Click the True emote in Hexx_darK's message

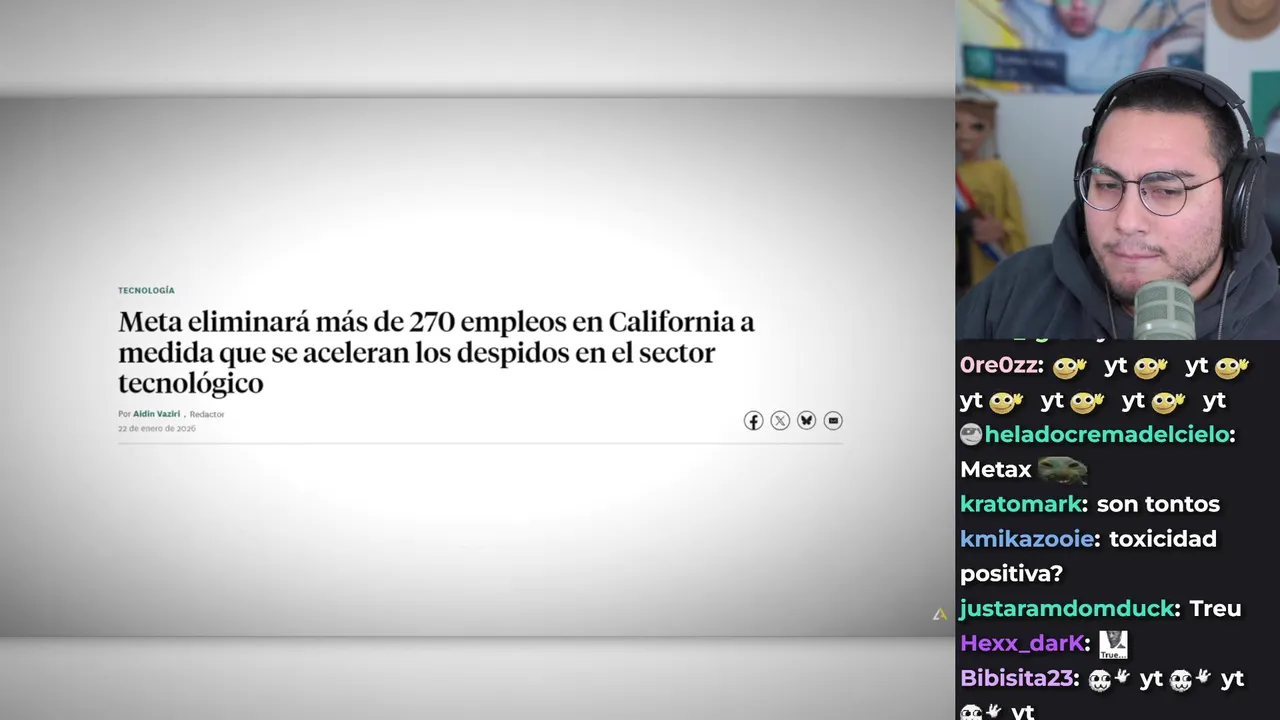pyautogui.click(x=1113, y=644)
